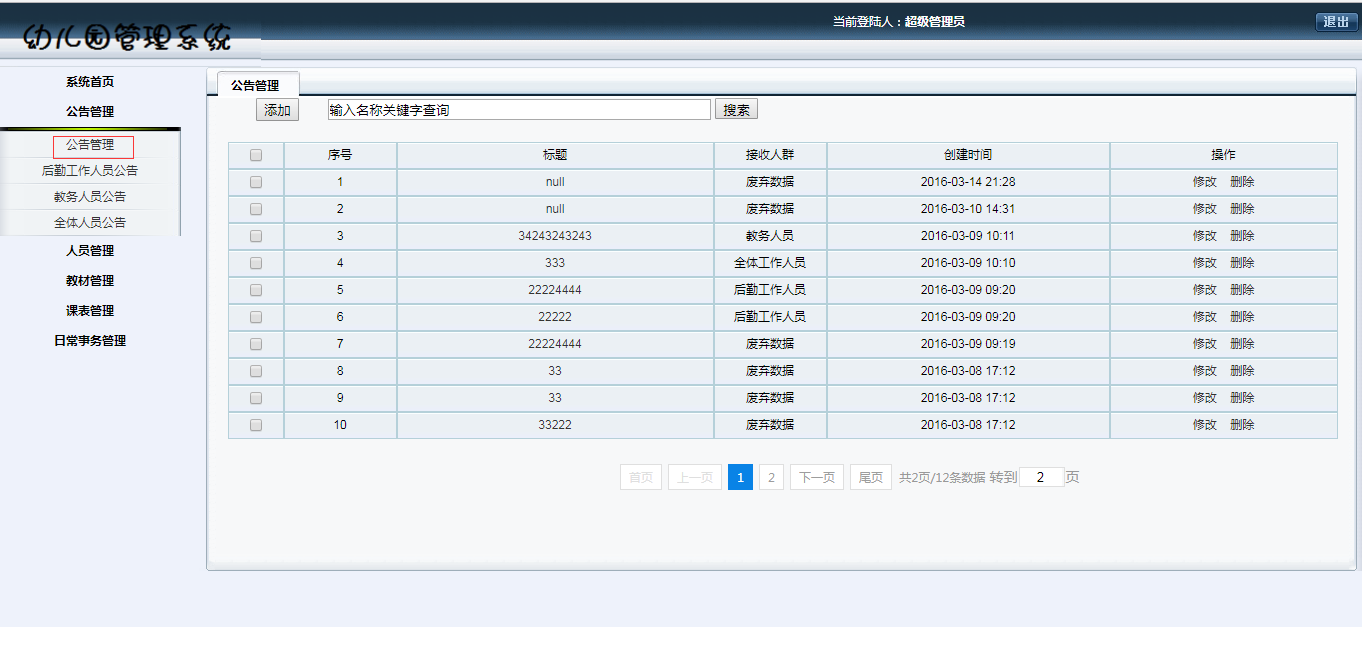Open the 系统首页 menu item
Viewport: 1362px width, 658px height.
(x=90, y=82)
